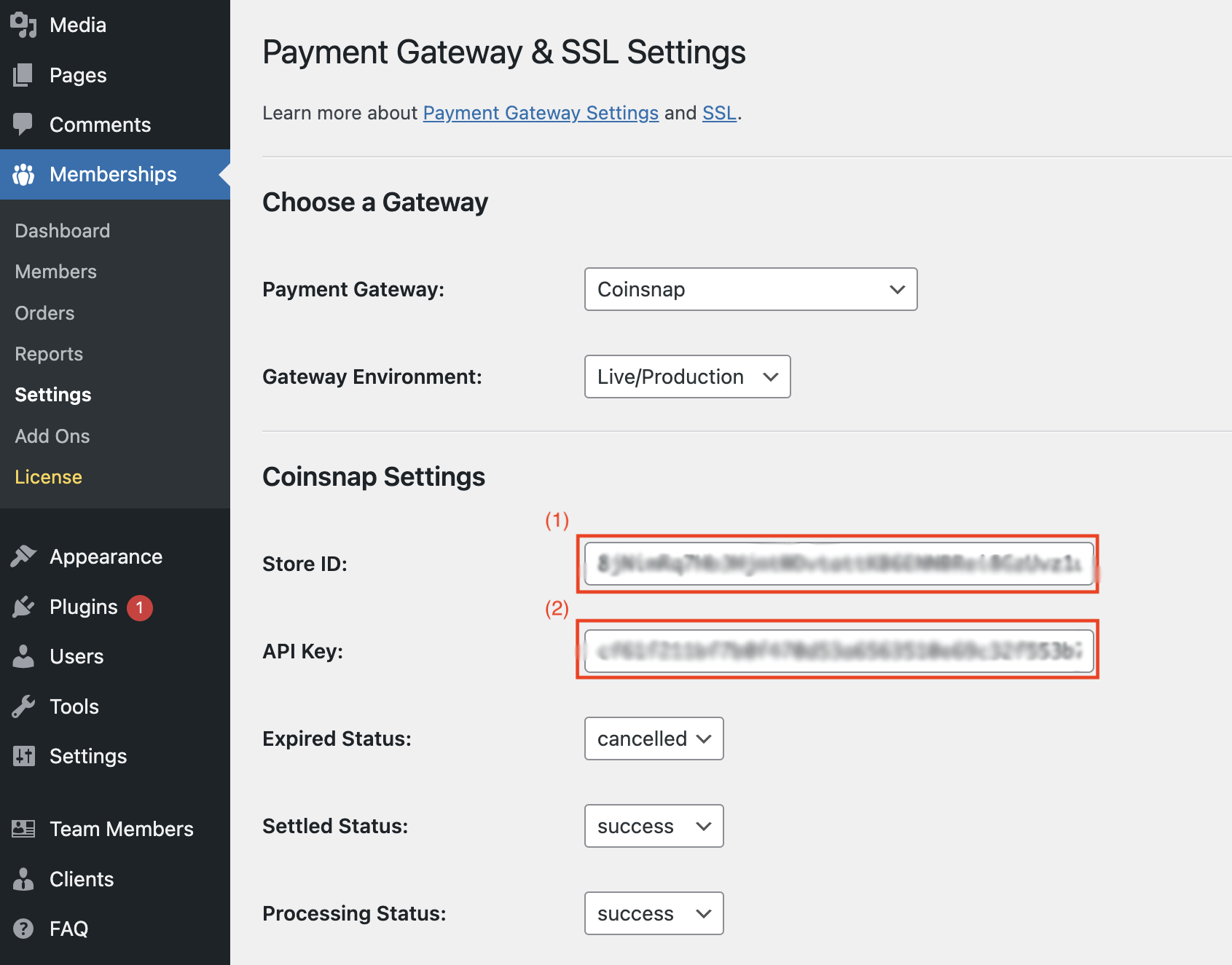
Task: Open the Processing Status dropdown
Action: pos(653,913)
